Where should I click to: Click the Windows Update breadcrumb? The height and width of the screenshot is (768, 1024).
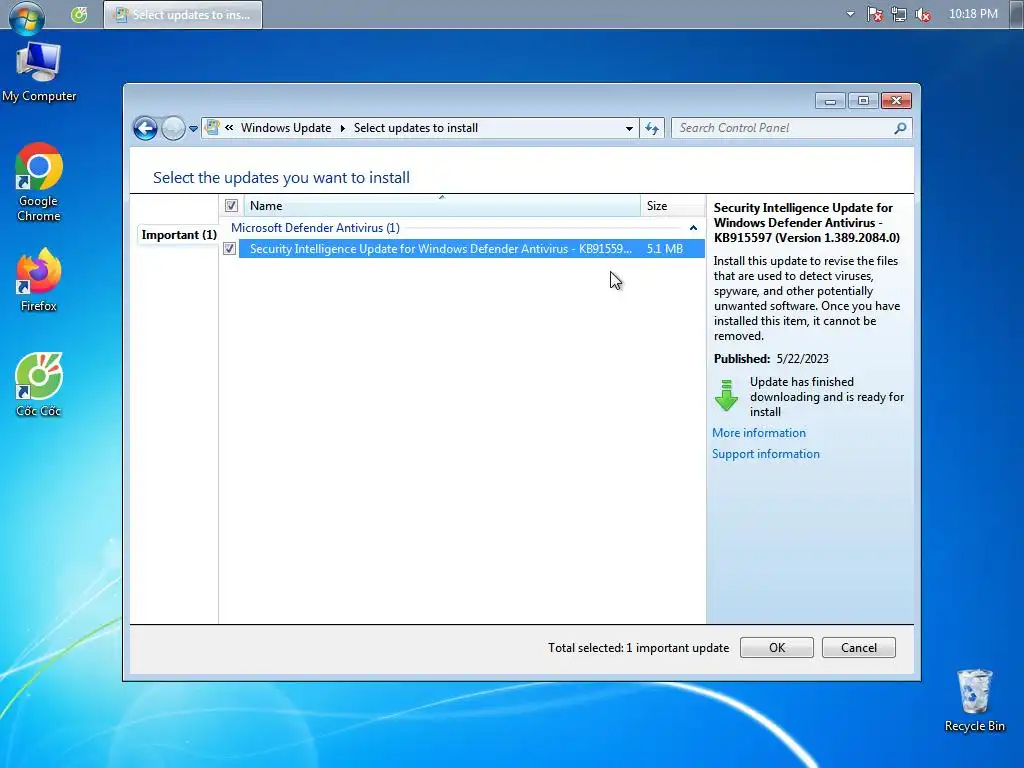tap(285, 128)
